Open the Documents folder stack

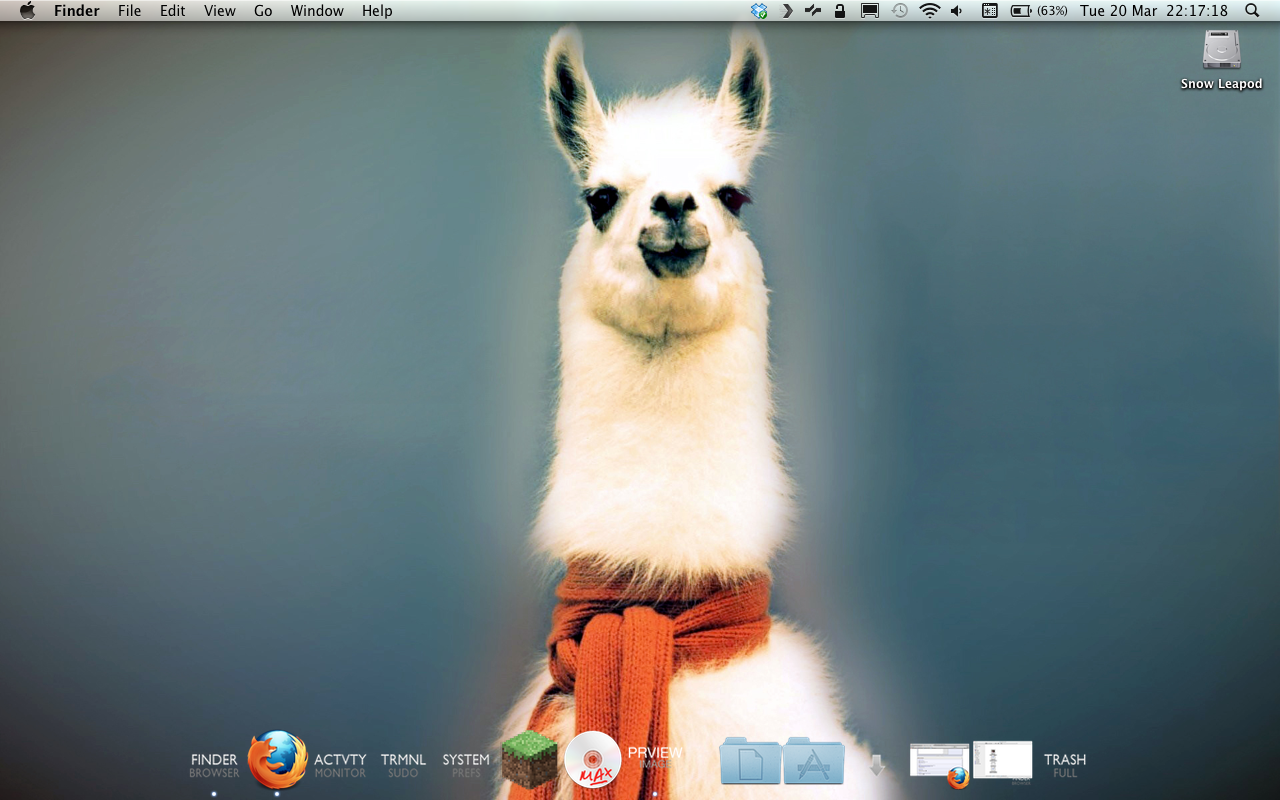tap(750, 762)
